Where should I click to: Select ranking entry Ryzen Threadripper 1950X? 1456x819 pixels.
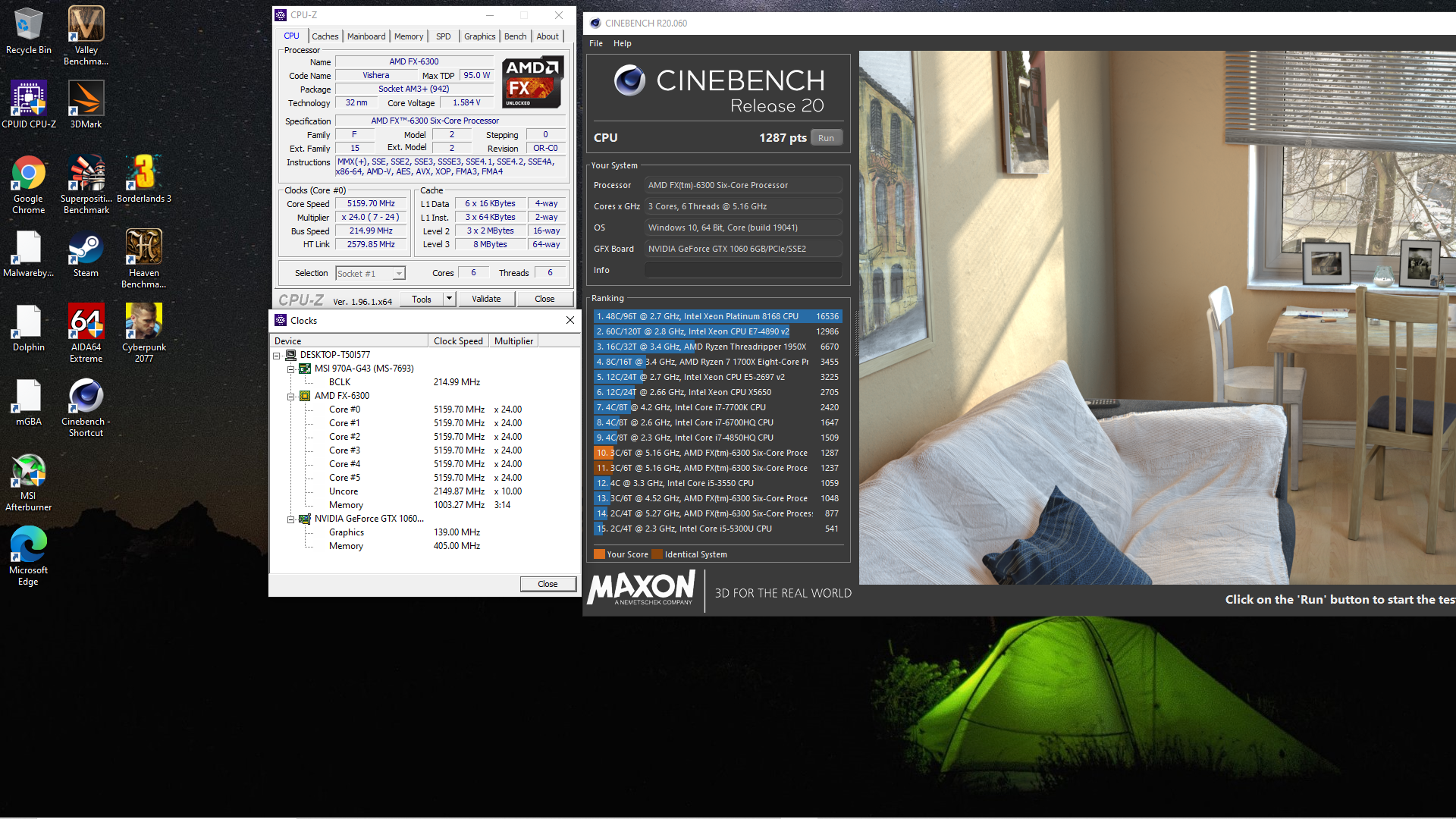pos(718,347)
